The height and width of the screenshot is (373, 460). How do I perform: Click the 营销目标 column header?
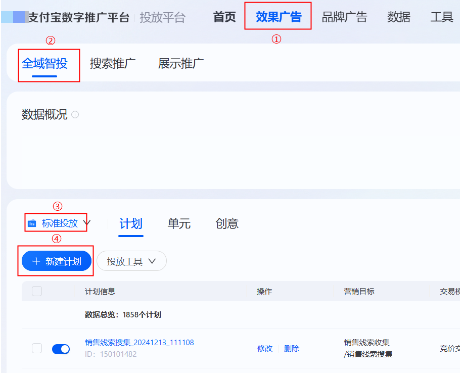coord(359,292)
